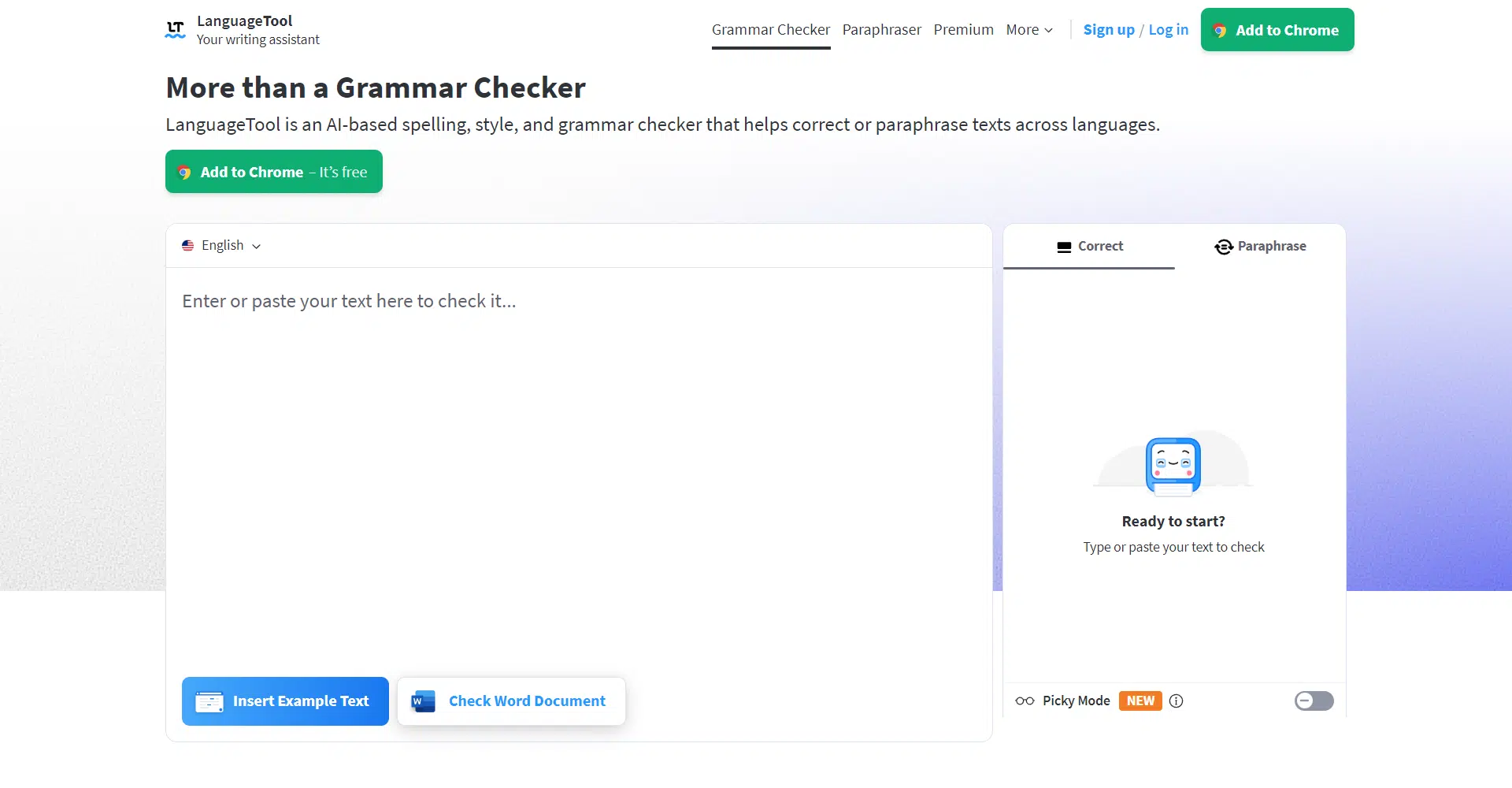Click the Sign up link

coord(1108,30)
